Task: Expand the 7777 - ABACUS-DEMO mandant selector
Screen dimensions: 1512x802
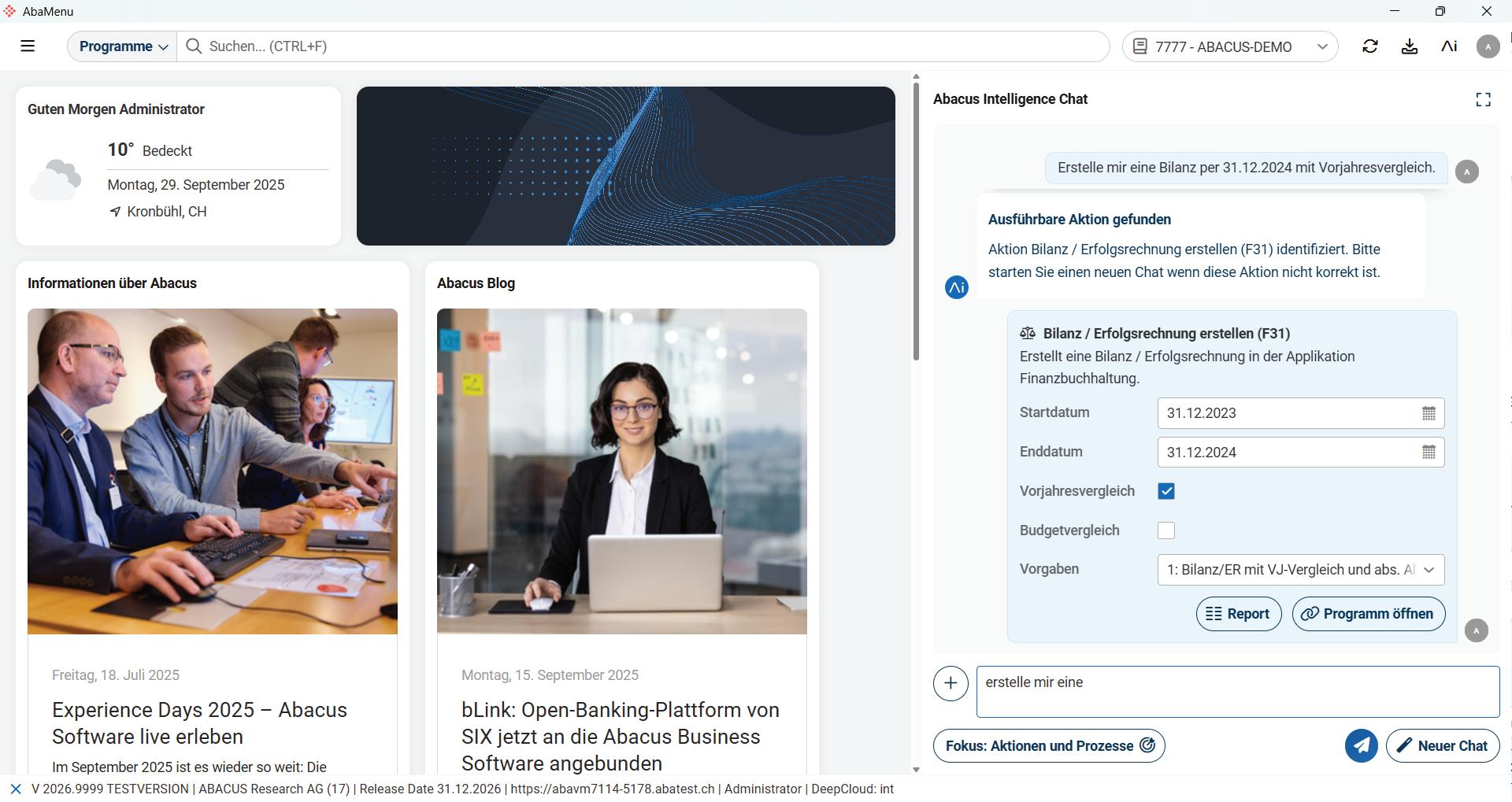Action: tap(1230, 46)
